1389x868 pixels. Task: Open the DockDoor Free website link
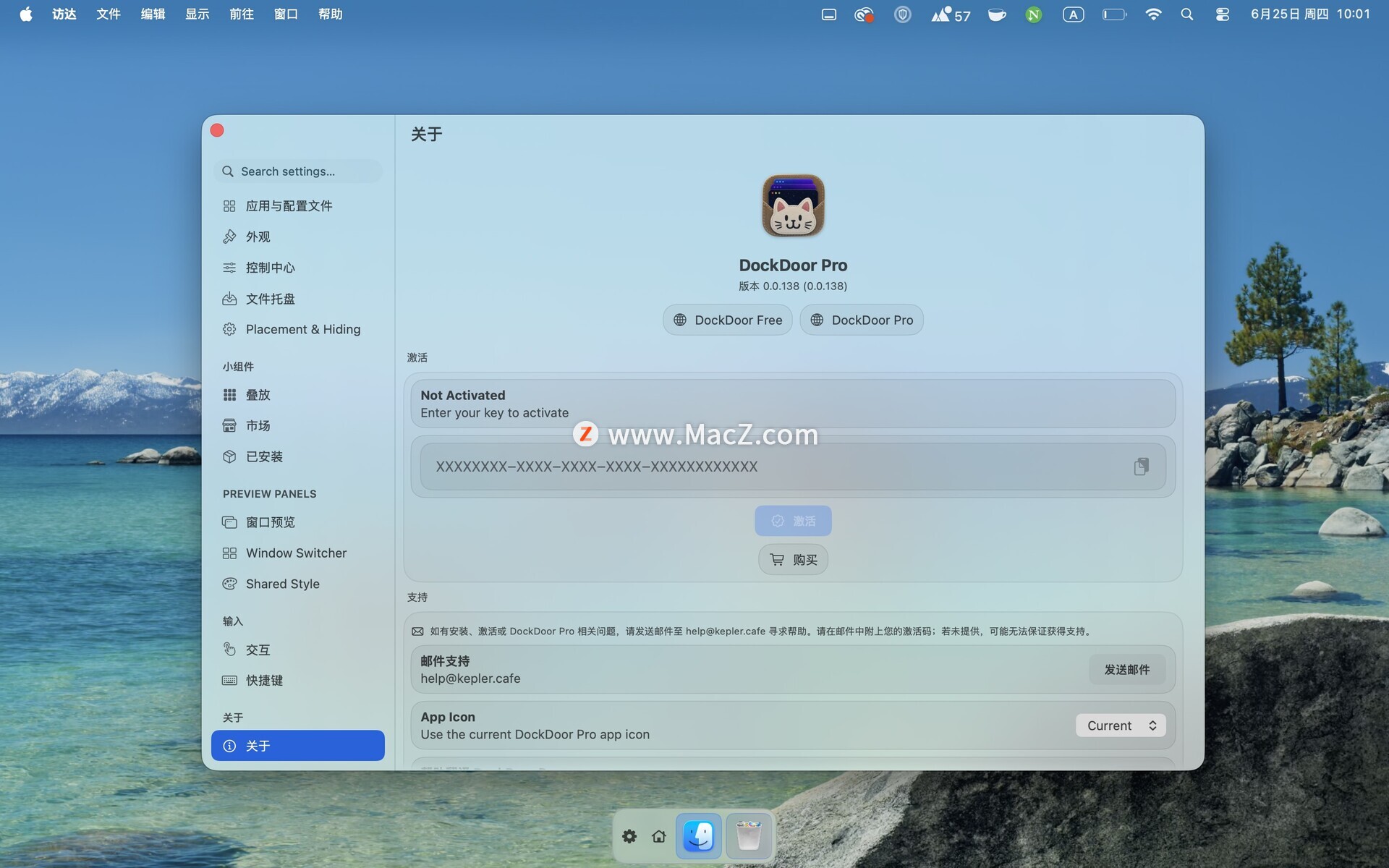[728, 320]
